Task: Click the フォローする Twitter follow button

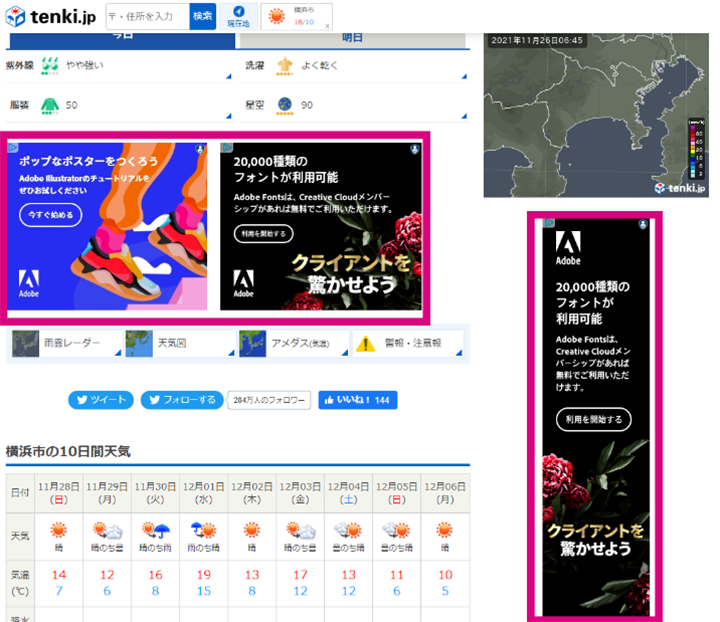Action: tap(182, 400)
